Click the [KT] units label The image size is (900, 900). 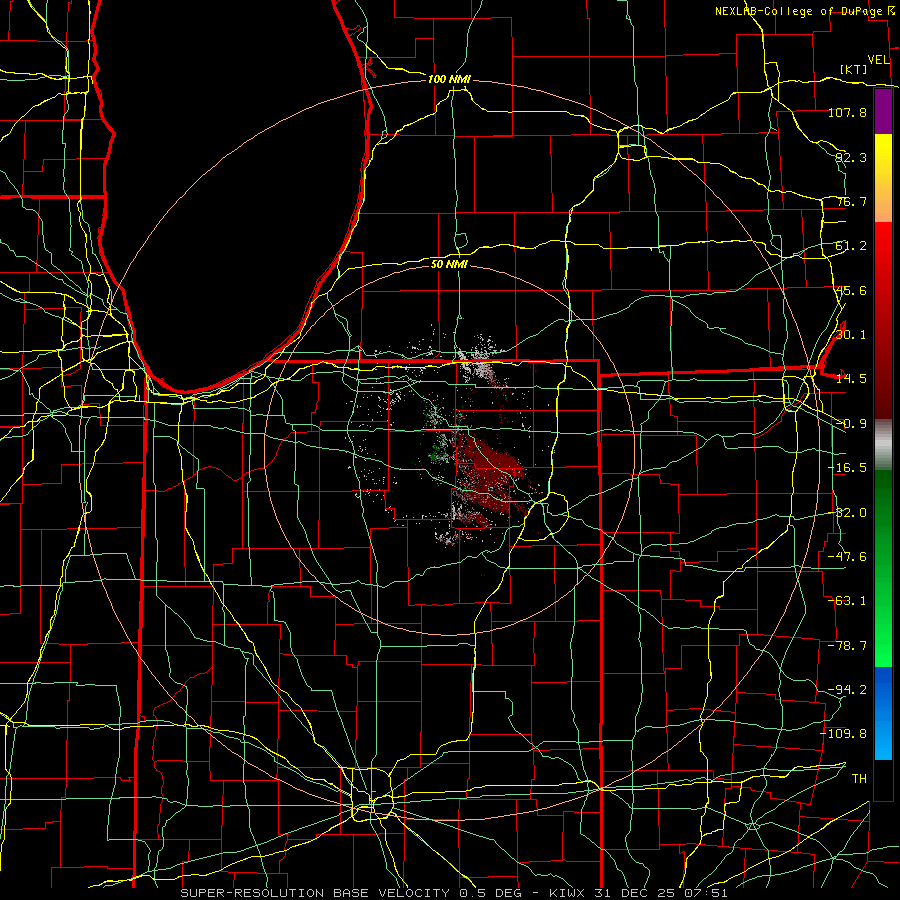click(854, 69)
